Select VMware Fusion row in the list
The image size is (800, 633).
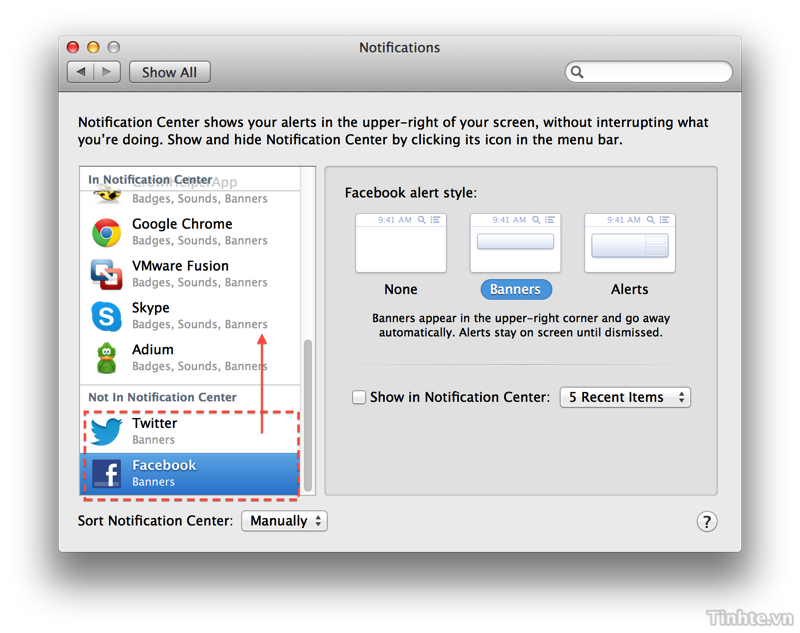(190, 274)
